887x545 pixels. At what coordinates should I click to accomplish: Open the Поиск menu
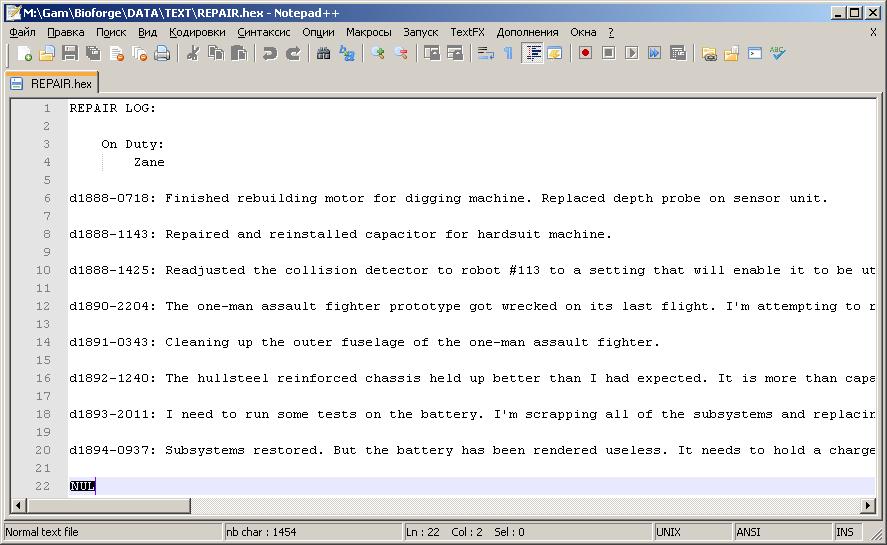tap(111, 32)
